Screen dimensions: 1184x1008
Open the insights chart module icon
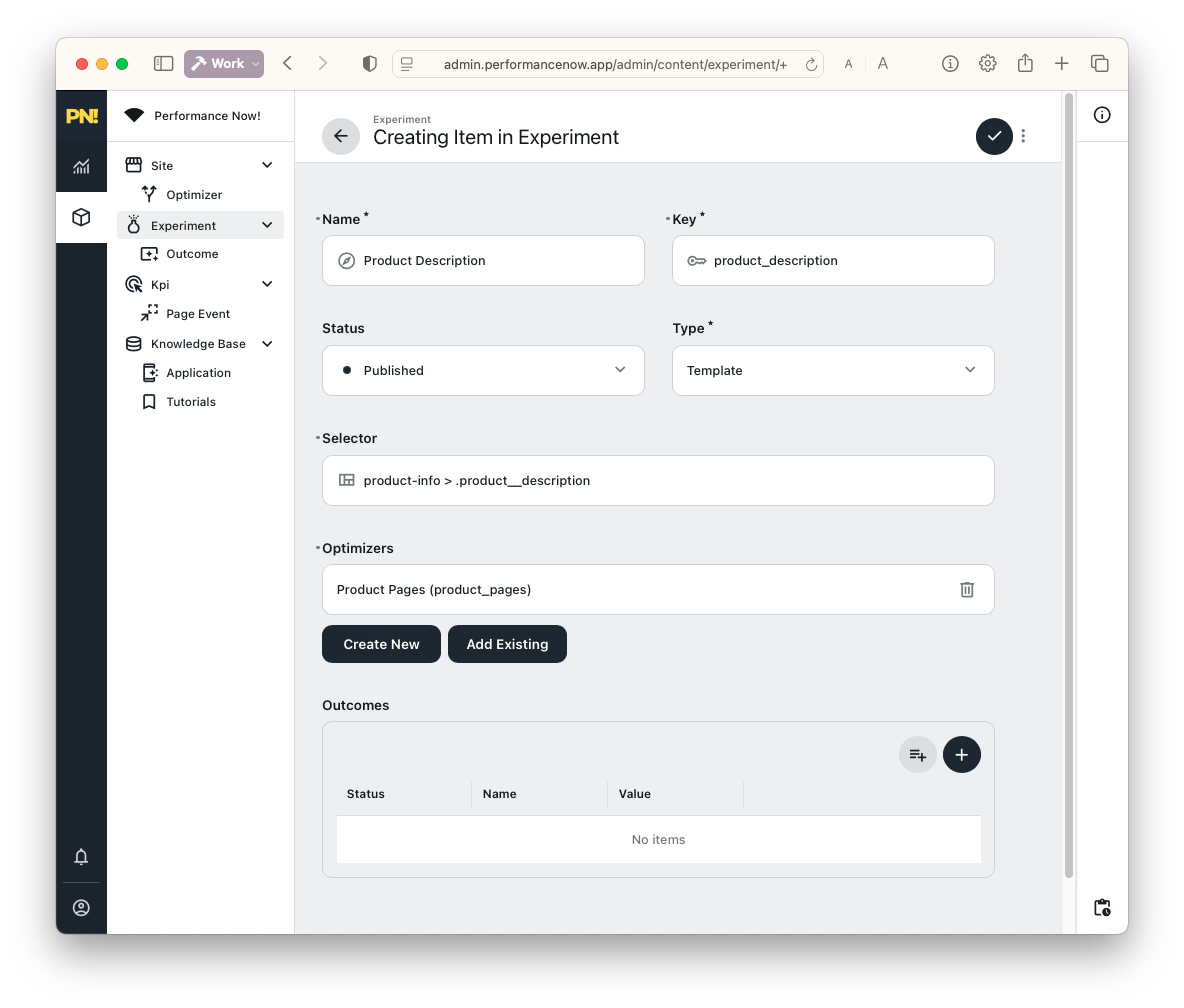[x=82, y=167]
